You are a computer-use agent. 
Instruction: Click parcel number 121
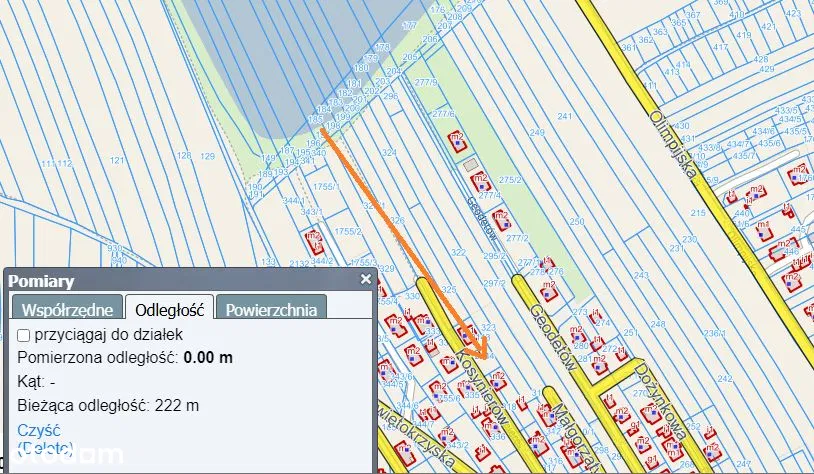(117, 160)
